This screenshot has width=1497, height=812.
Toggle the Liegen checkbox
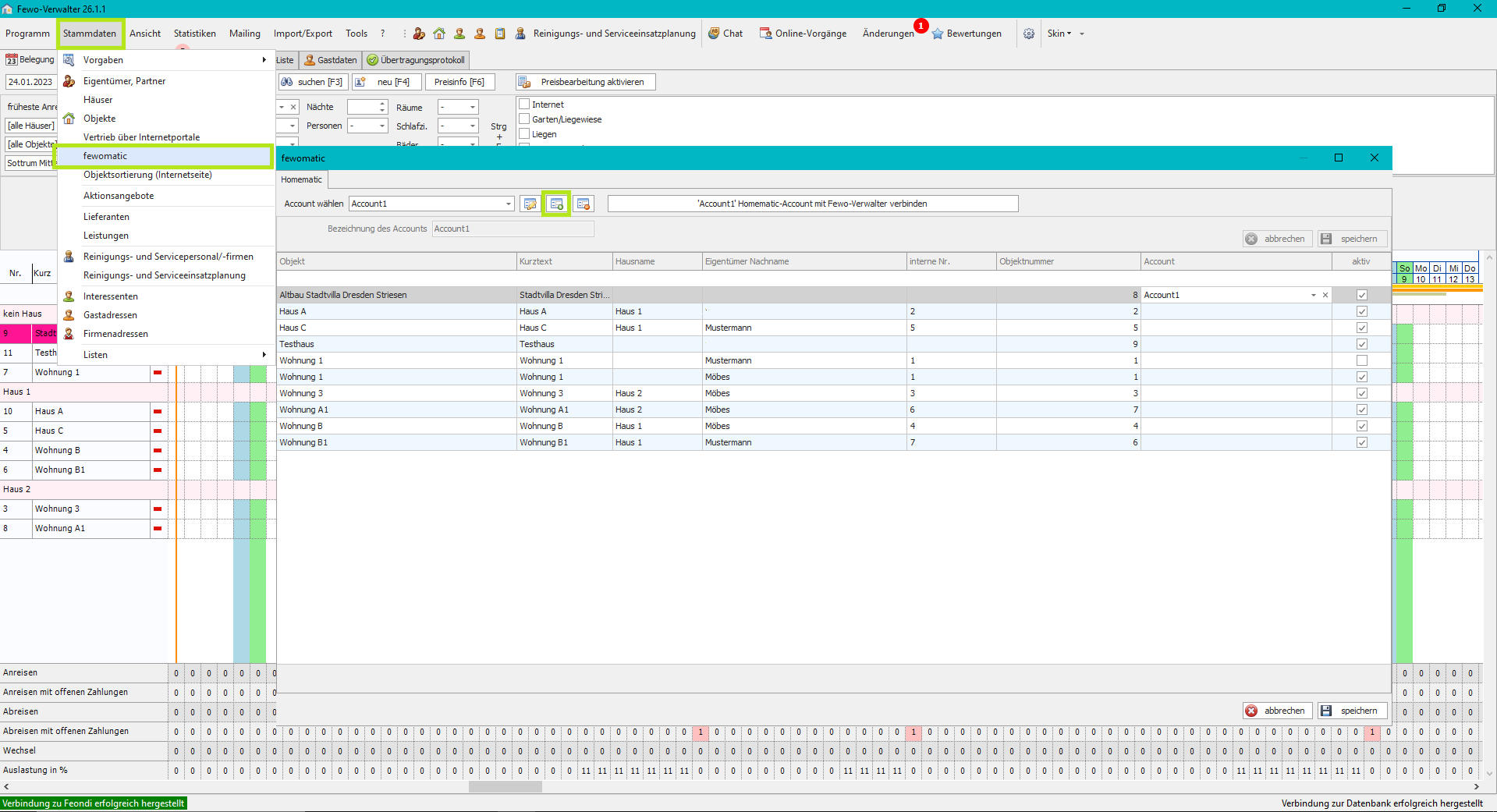(525, 134)
